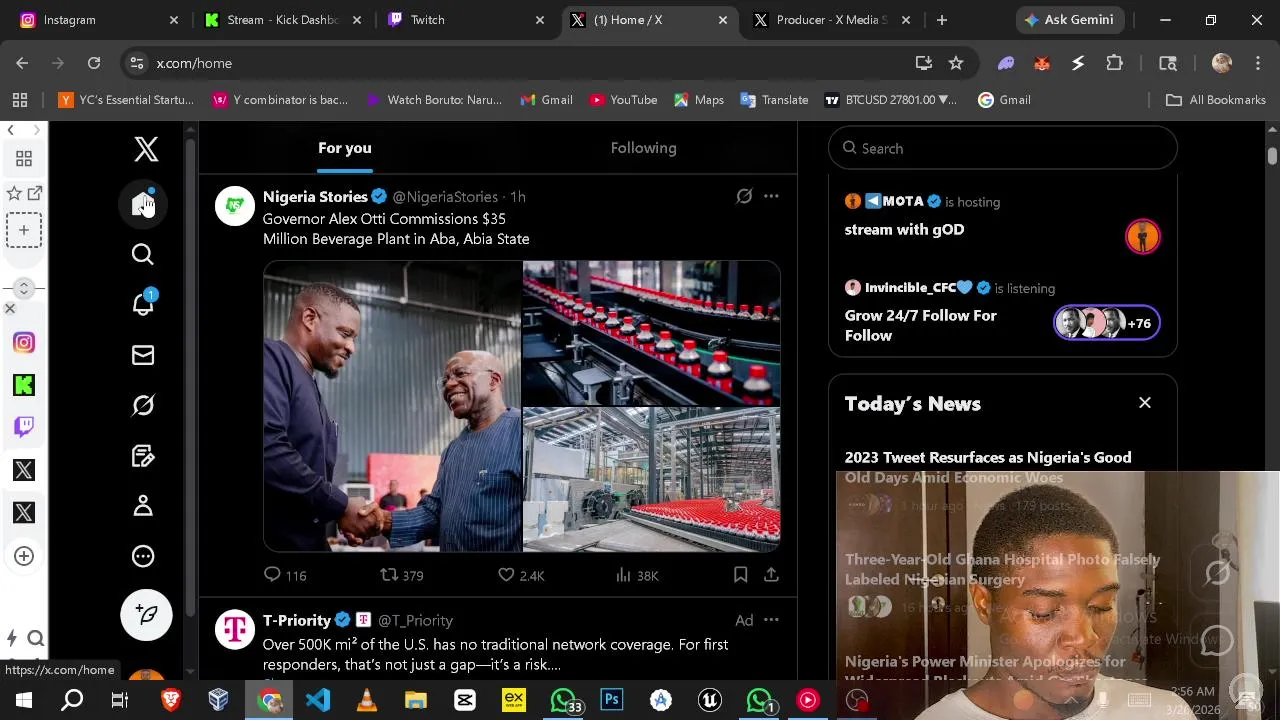The image size is (1280, 720).
Task: Open the Nigeria Stories post more options
Action: point(771,197)
